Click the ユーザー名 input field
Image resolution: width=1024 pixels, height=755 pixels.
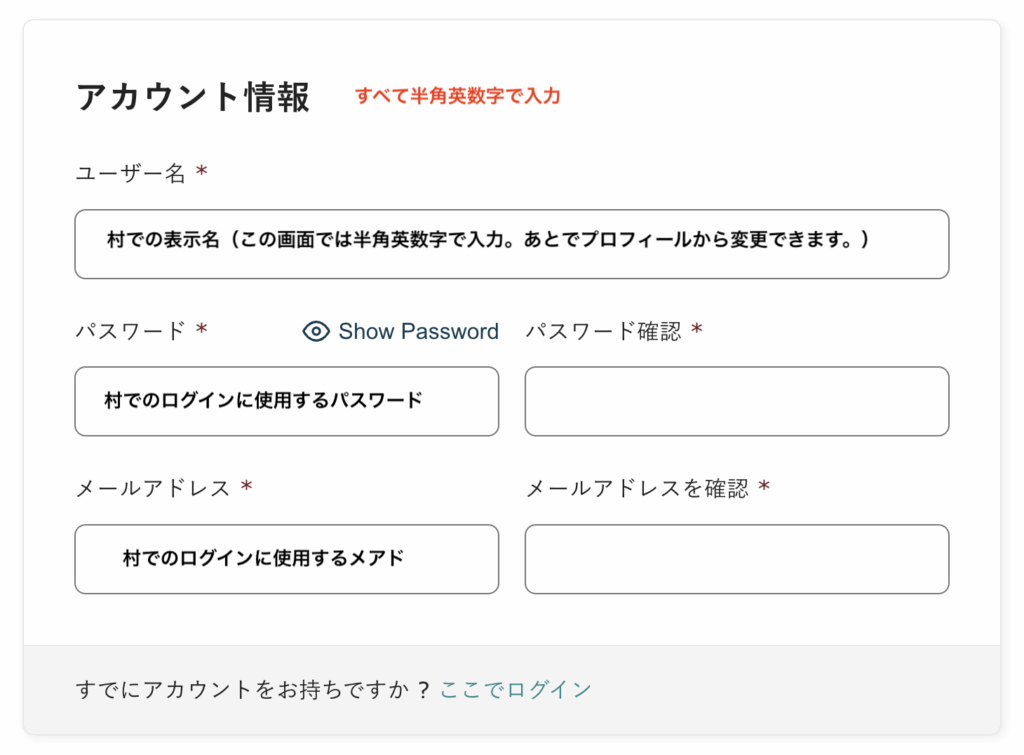(x=511, y=244)
